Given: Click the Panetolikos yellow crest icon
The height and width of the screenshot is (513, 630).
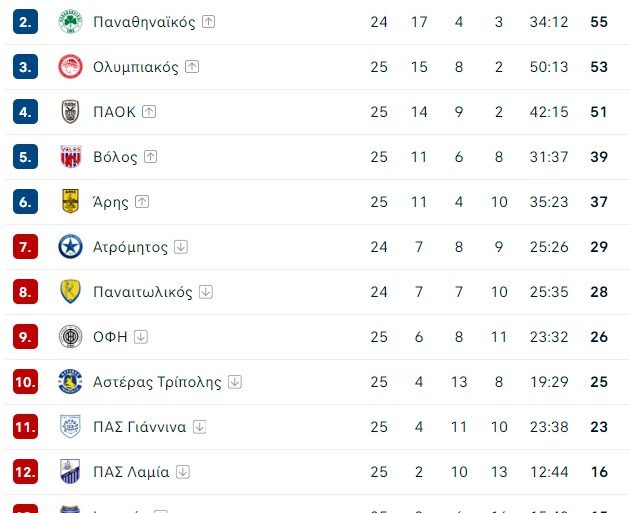Looking at the screenshot, I should [x=70, y=292].
